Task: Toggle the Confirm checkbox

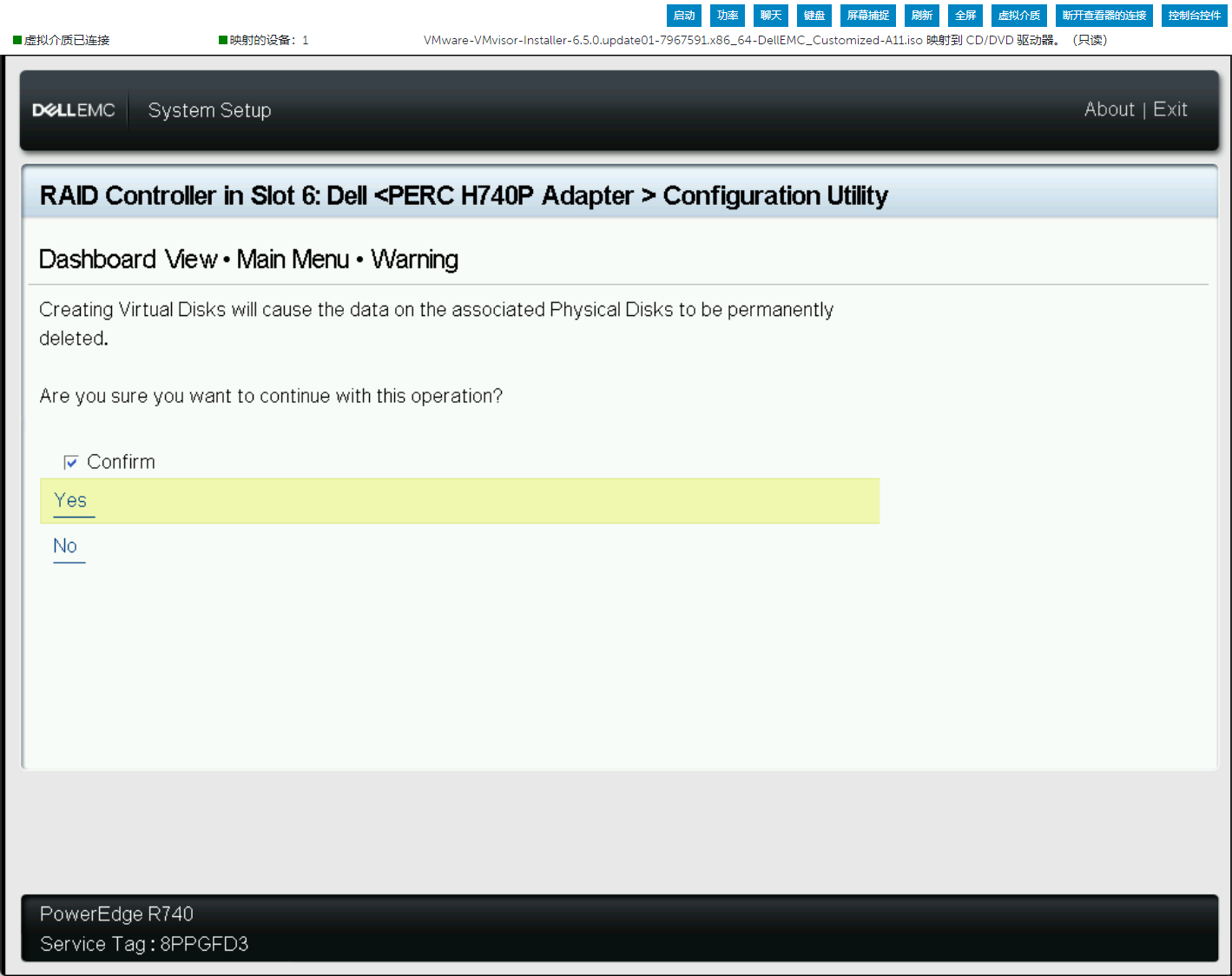Action: click(x=71, y=462)
